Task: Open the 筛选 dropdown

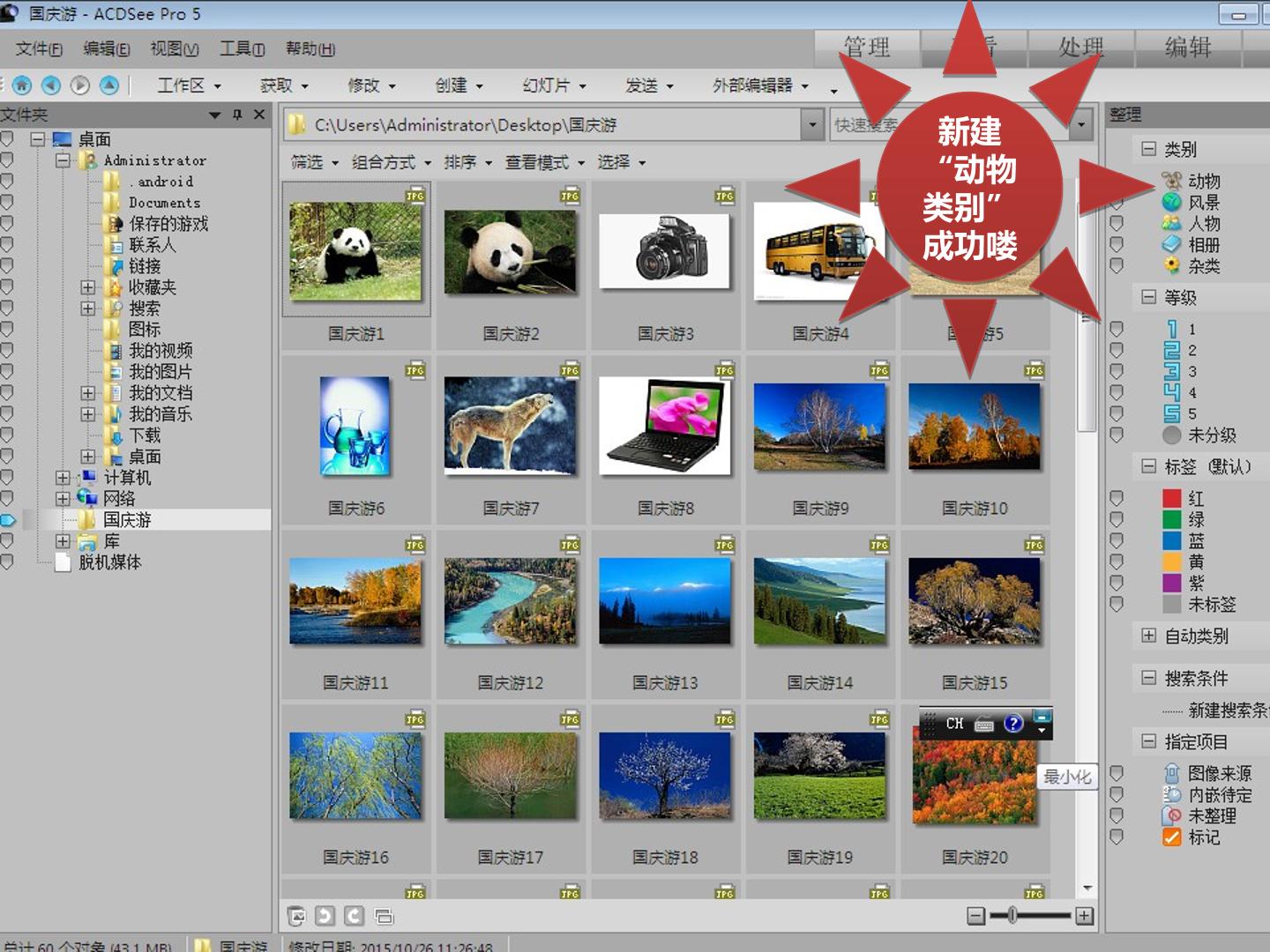Action: click(x=315, y=162)
